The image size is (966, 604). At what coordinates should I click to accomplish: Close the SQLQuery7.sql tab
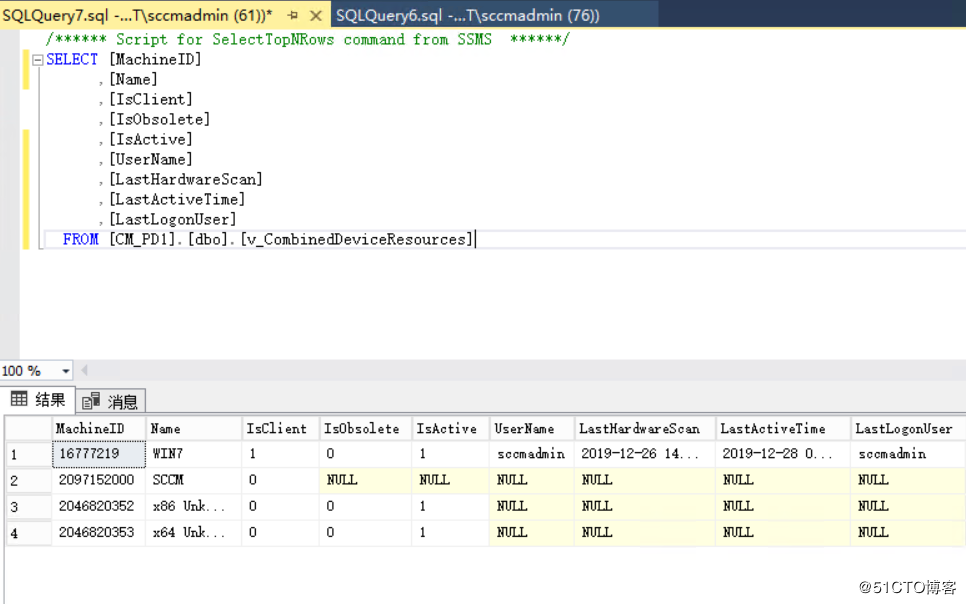tap(315, 15)
